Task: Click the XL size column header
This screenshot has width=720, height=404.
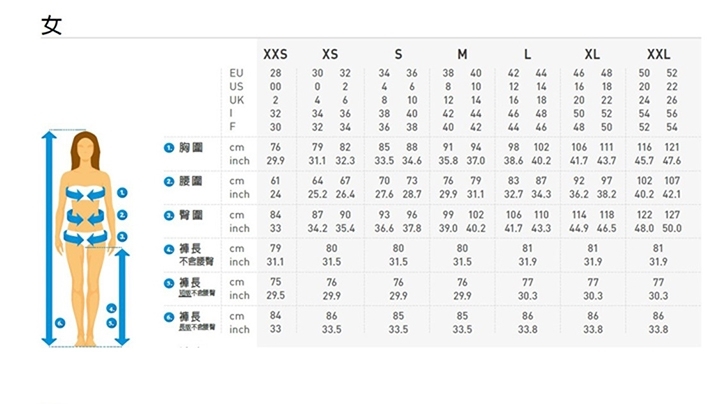Action: point(593,54)
